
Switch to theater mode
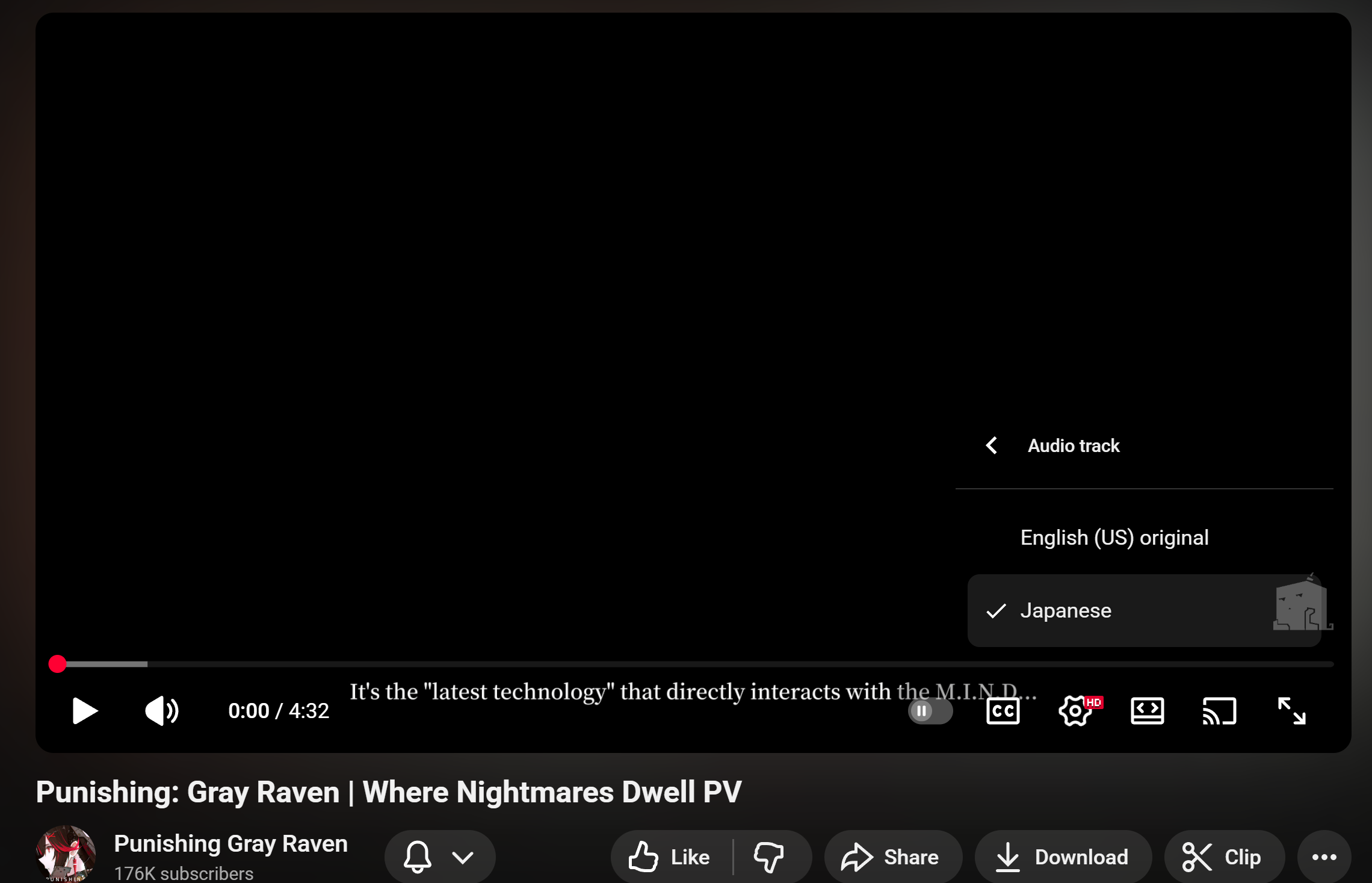tap(1147, 711)
